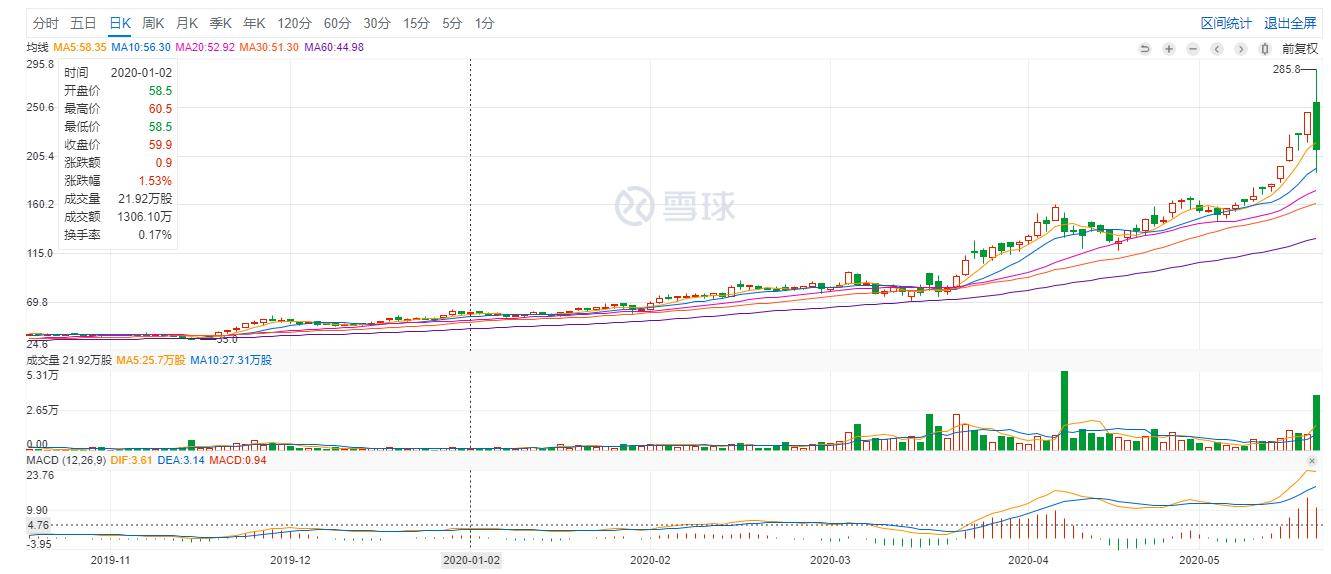Viewport: 1331px width, 574px height.
Task: Switch to the 周K weekly tab
Action: point(153,23)
